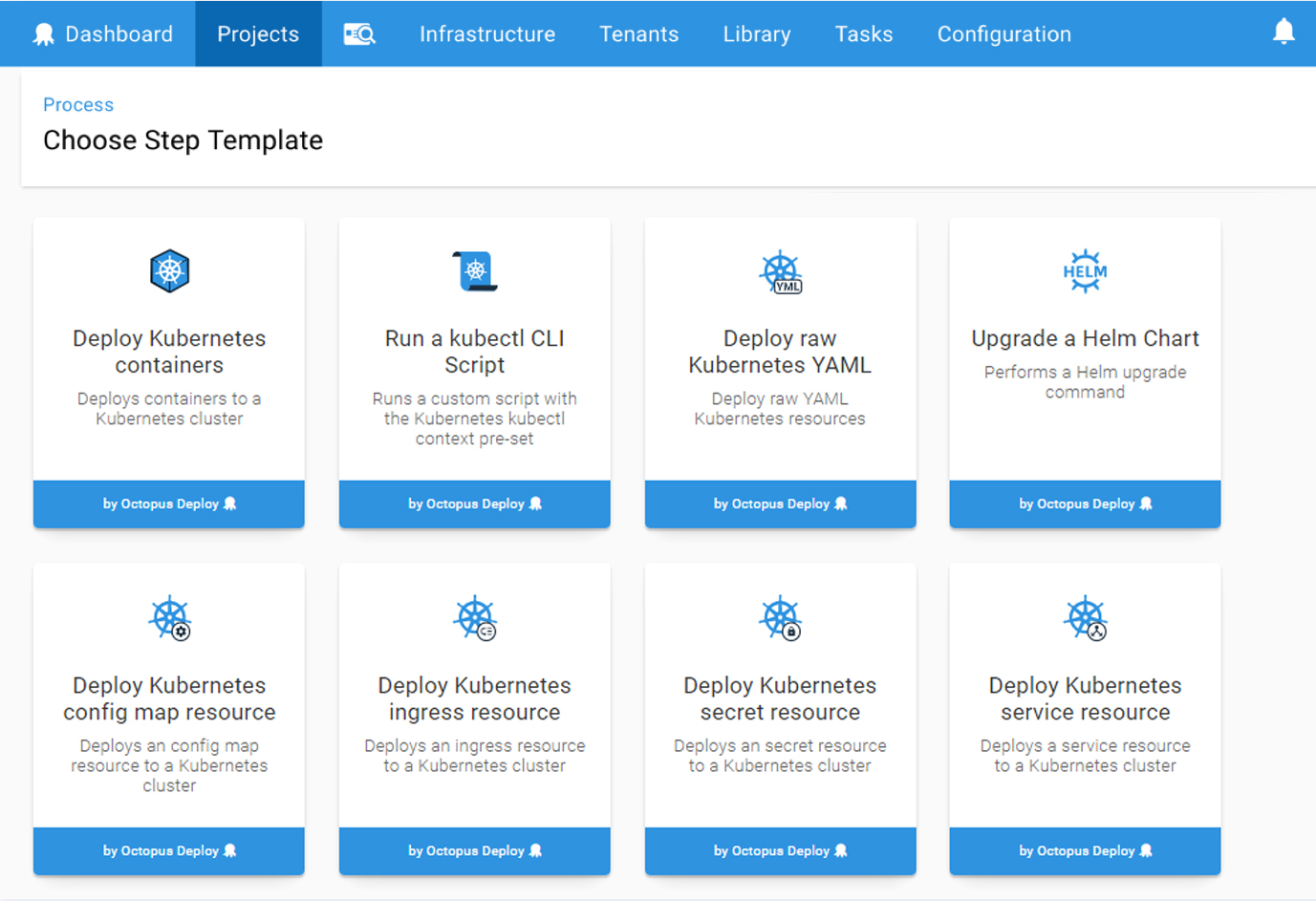Pick the service resource icon
Screen dimensions: 1316x901
[1085, 618]
